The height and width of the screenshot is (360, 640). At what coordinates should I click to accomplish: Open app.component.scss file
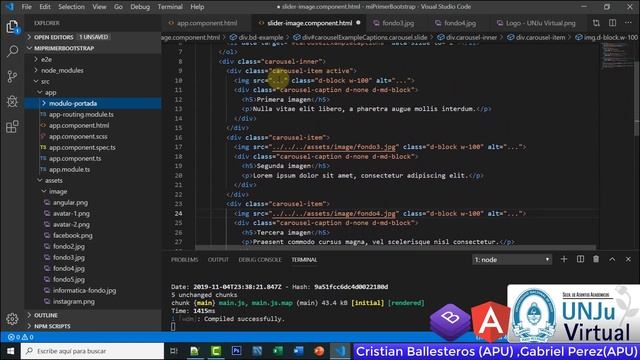pos(78,136)
